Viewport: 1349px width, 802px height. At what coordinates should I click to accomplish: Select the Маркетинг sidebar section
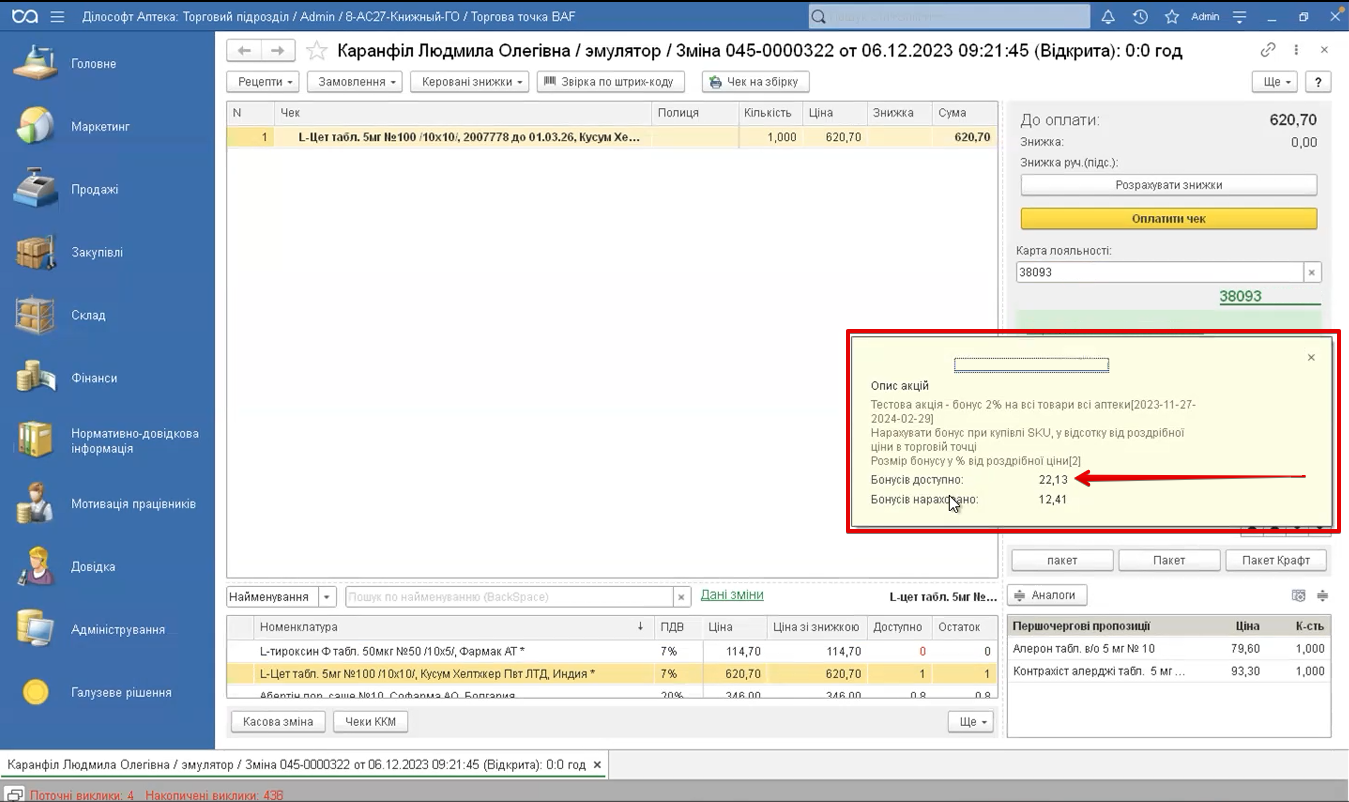click(100, 127)
